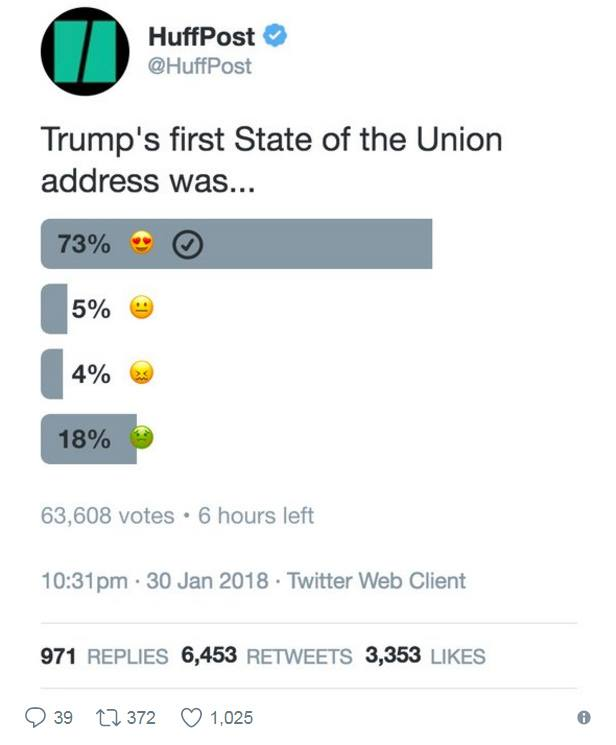Click the nauseated green face emoji
The width and height of the screenshot is (616, 745).
(x=142, y=438)
